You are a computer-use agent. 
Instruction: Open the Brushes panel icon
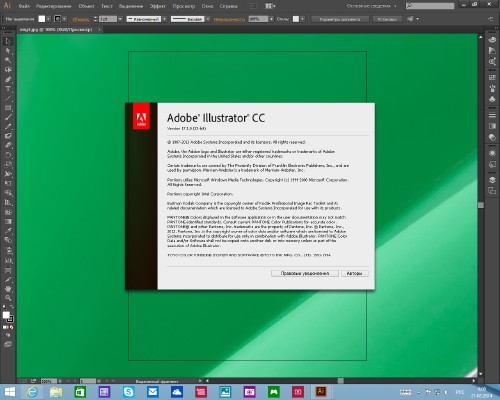click(x=492, y=88)
